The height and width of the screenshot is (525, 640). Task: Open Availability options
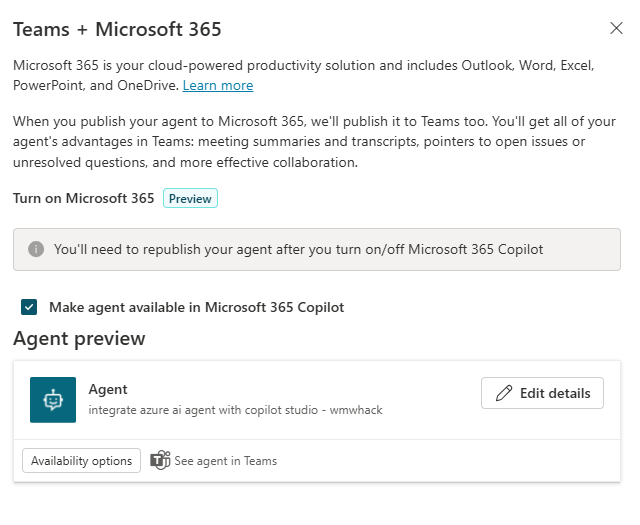pyautogui.click(x=81, y=461)
